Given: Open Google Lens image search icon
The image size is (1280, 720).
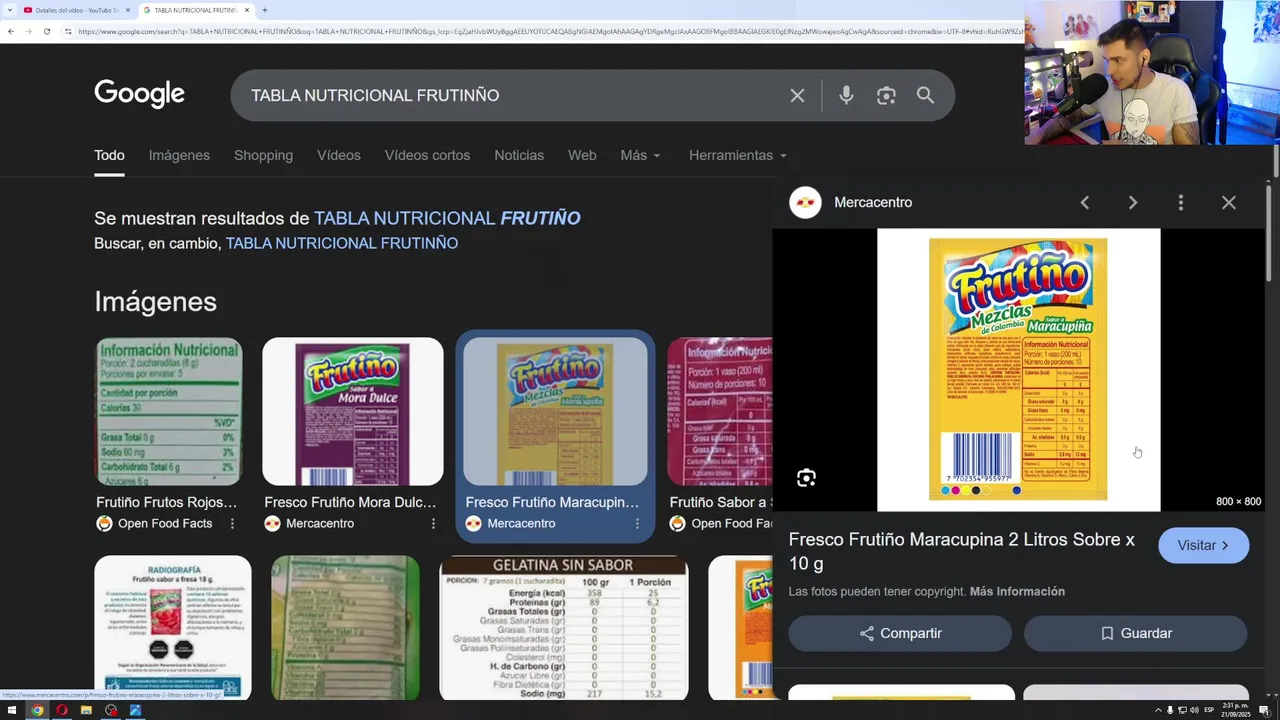Looking at the screenshot, I should point(886,95).
